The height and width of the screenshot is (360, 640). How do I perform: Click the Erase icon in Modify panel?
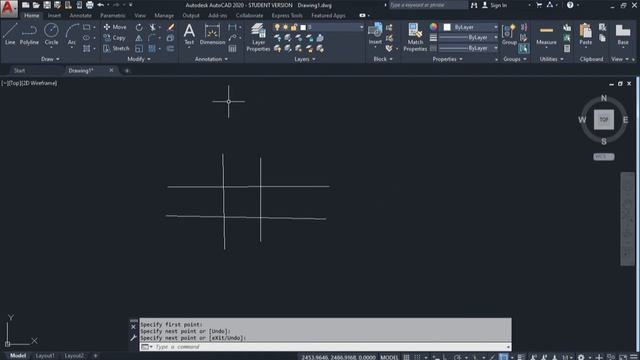[x=171, y=27]
